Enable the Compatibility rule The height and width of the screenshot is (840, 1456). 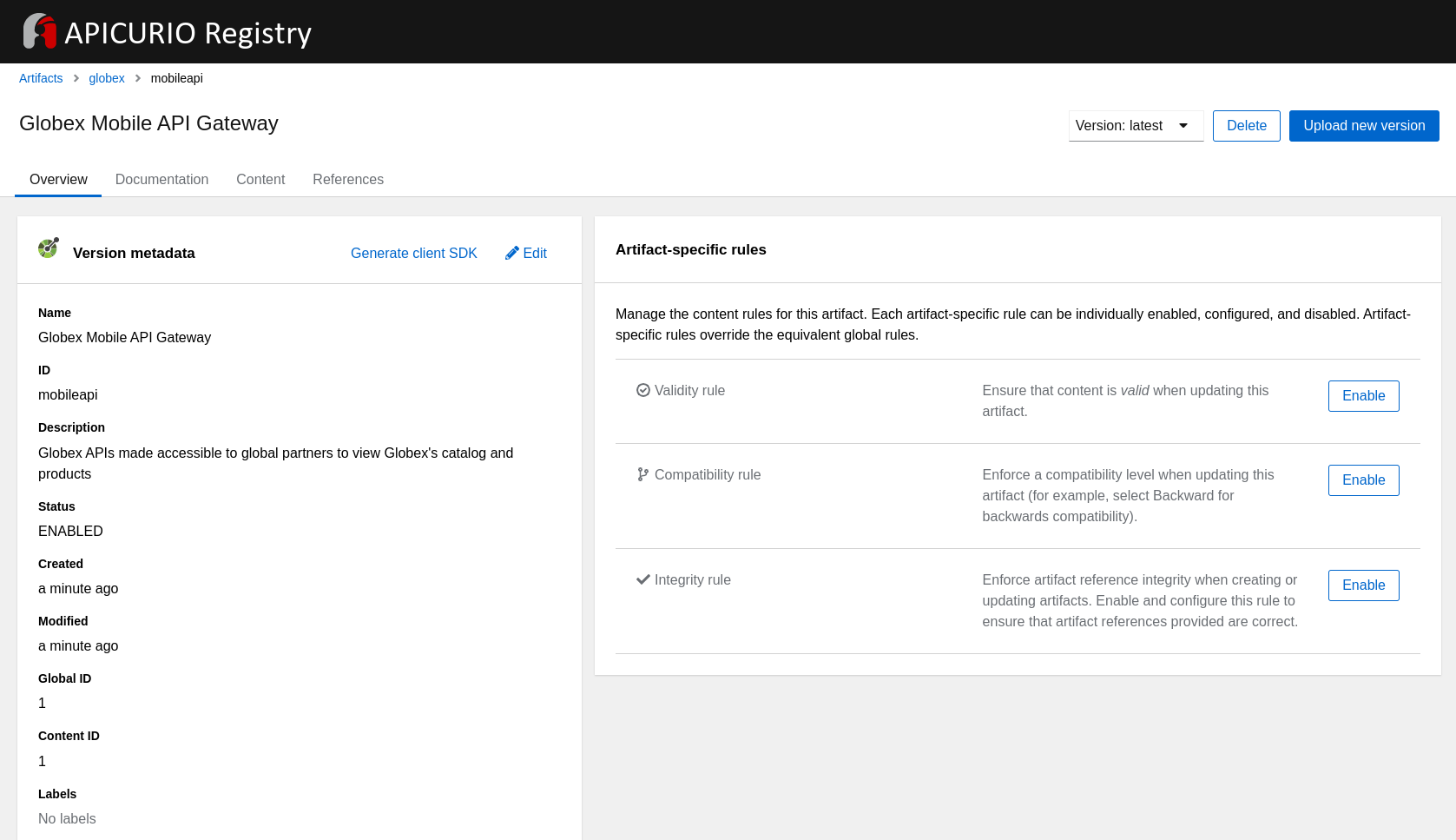[1363, 480]
